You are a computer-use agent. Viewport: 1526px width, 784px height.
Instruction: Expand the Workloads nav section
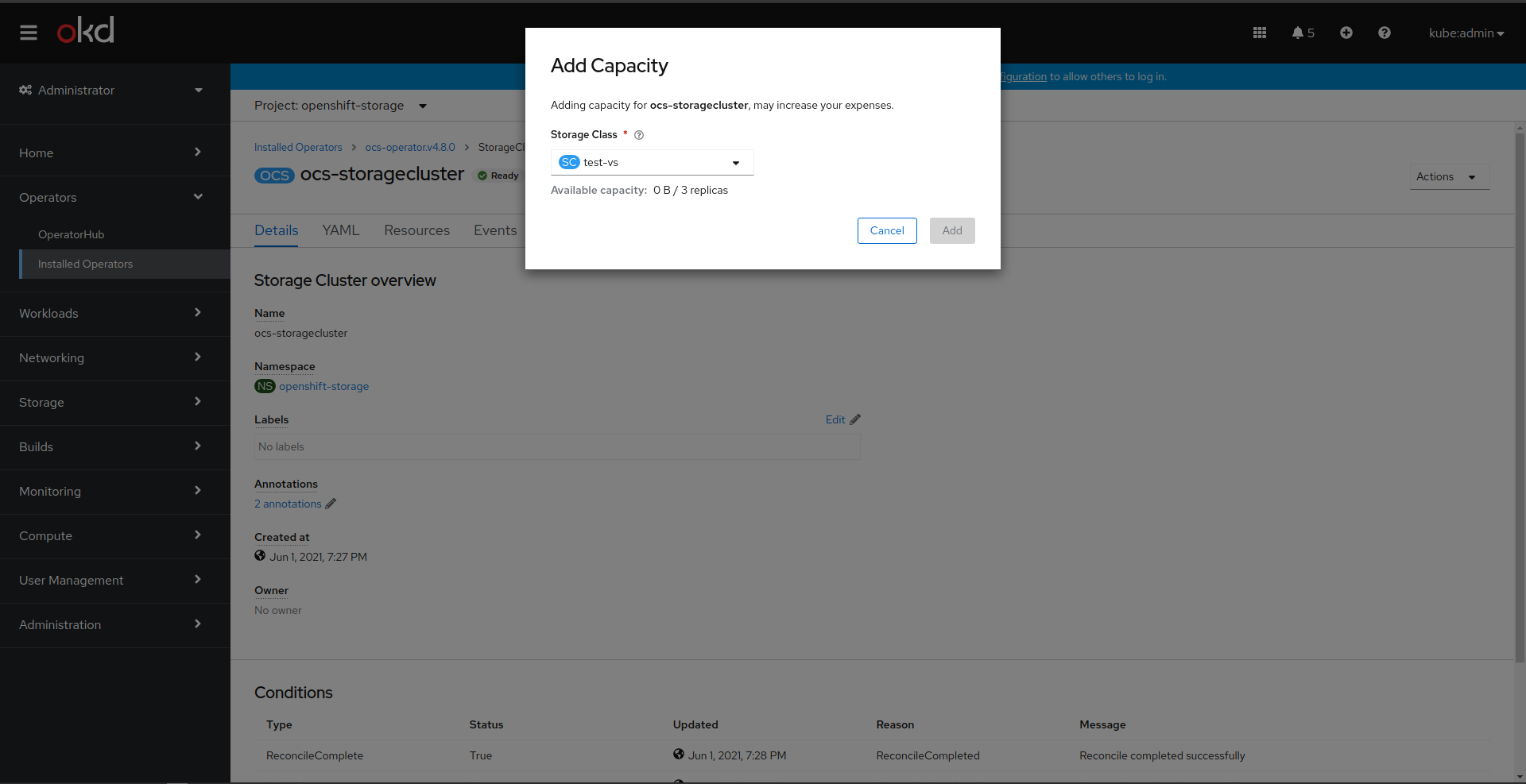[x=115, y=313]
